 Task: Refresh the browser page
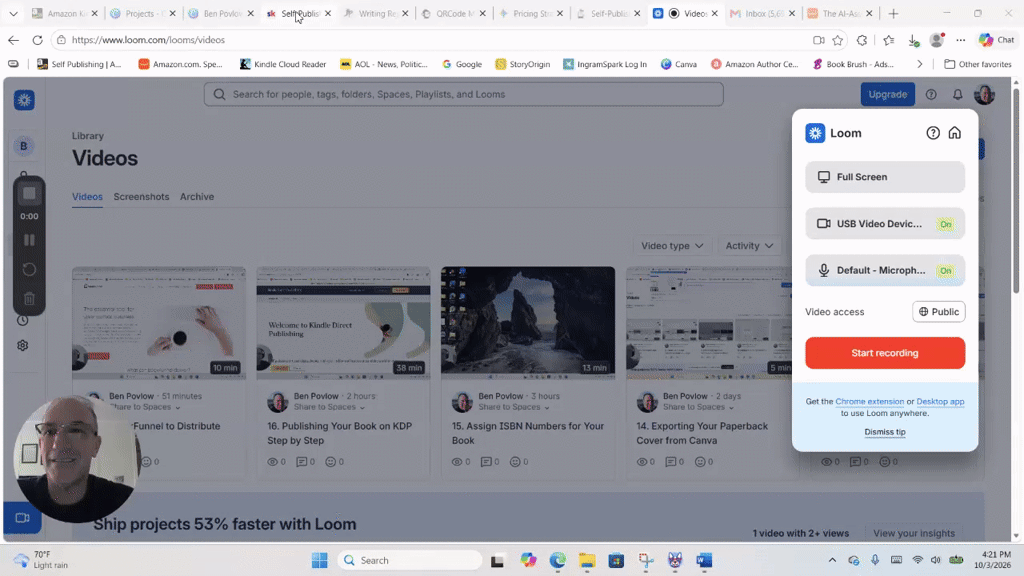click(38, 40)
